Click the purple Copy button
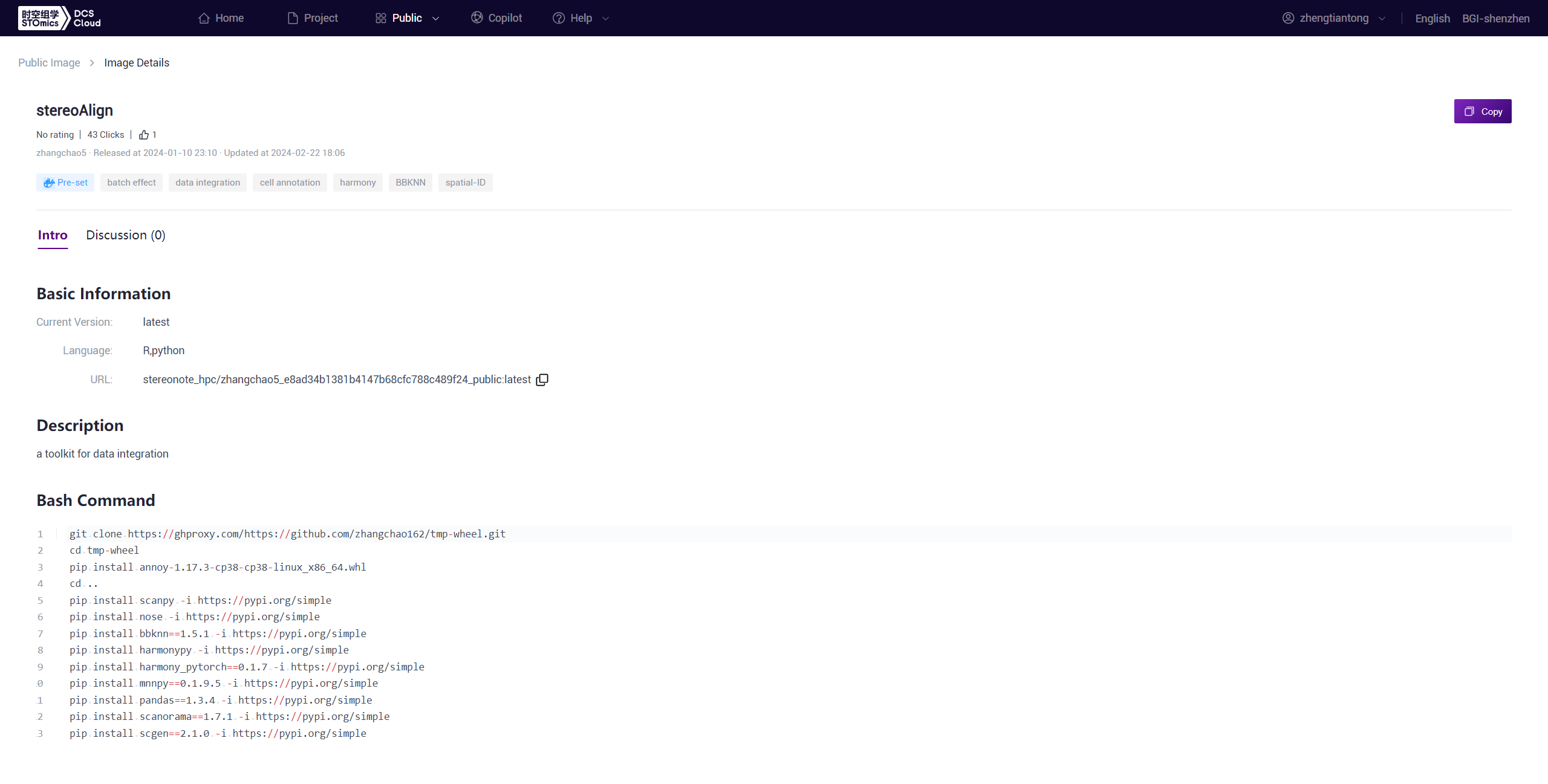 click(1483, 111)
